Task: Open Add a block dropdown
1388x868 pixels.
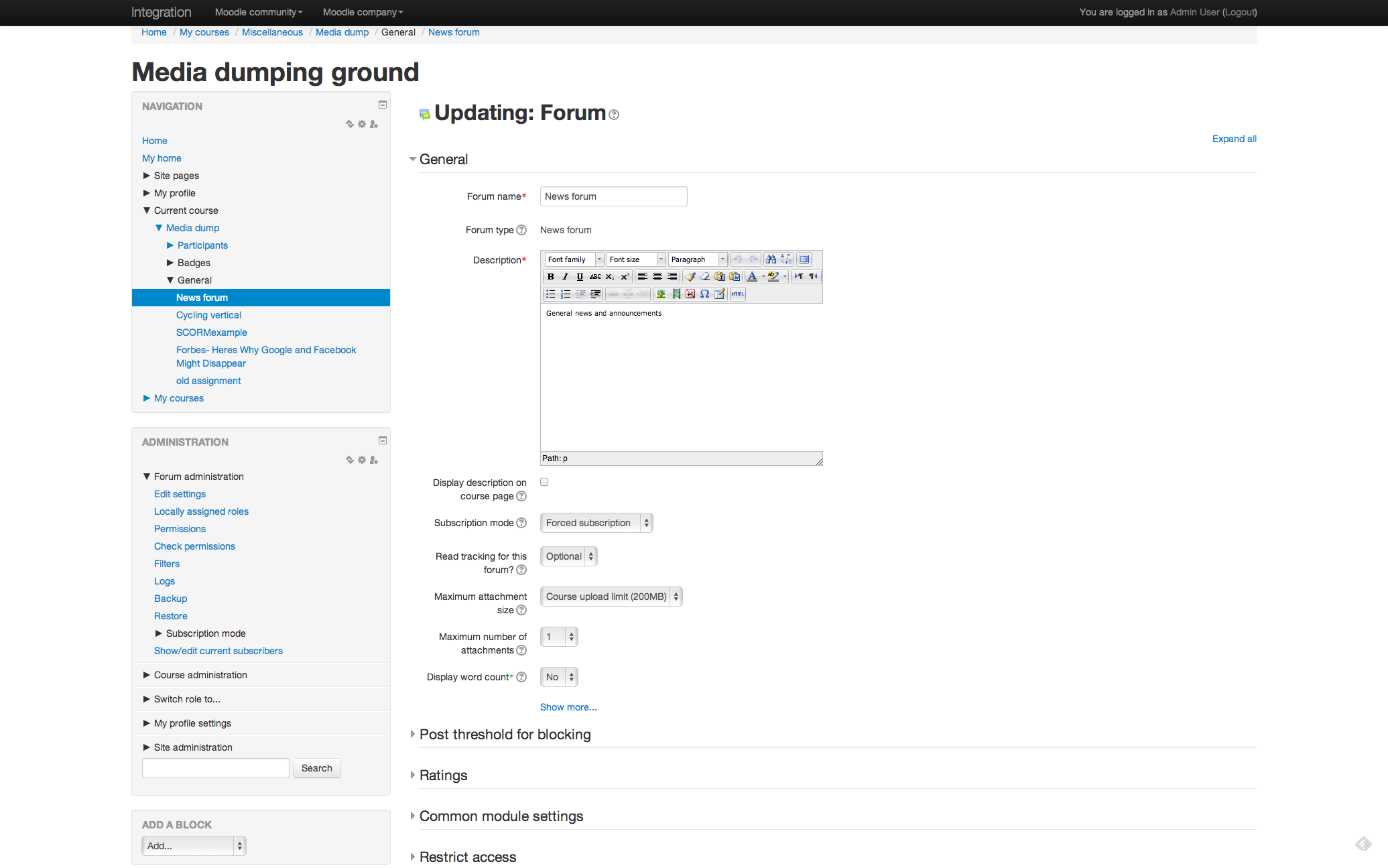Action: 194,846
